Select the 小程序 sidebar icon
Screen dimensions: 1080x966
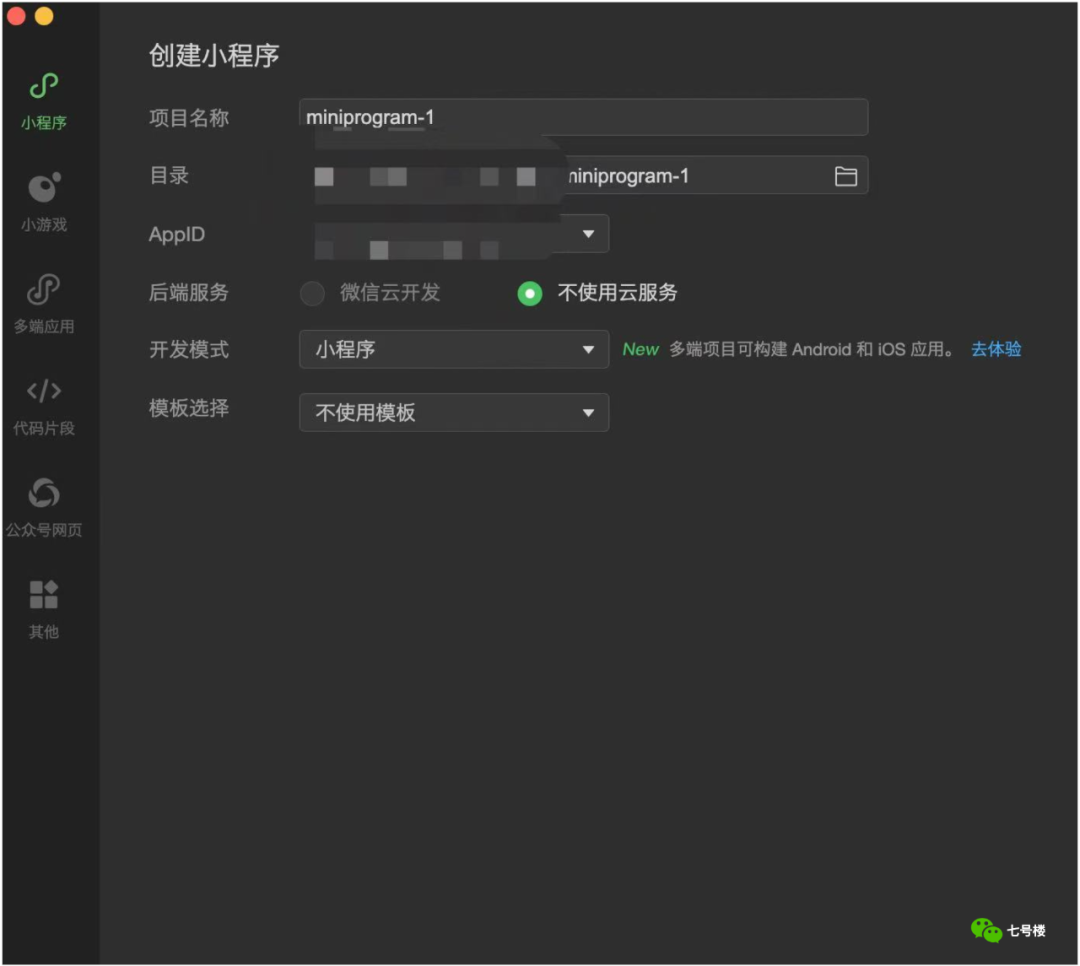tap(43, 86)
